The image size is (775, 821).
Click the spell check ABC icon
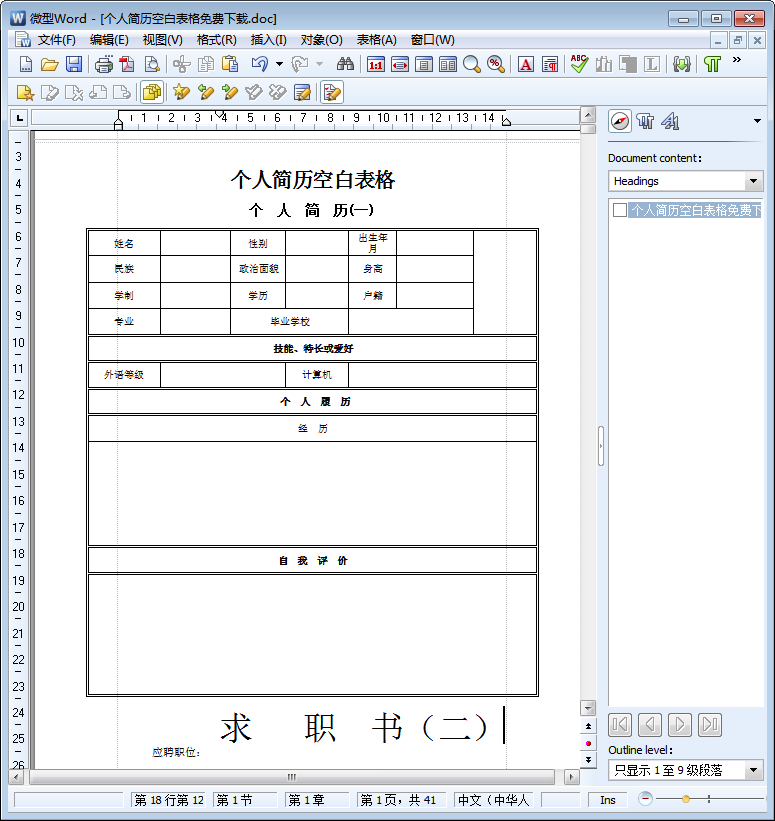coord(579,65)
